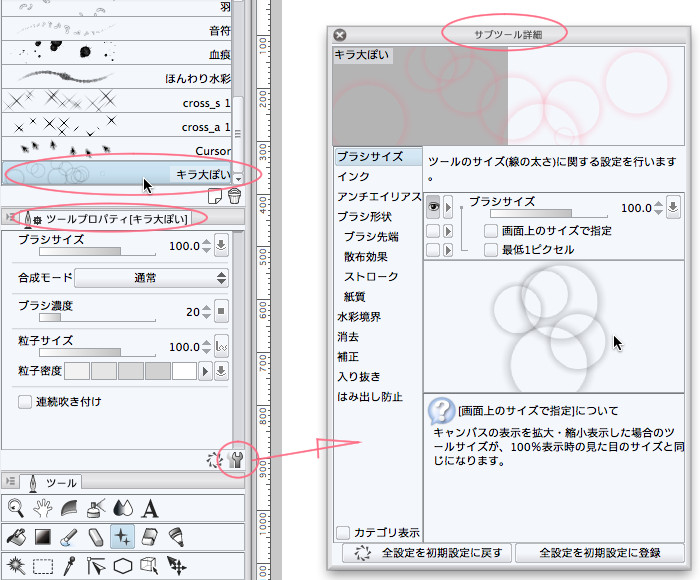The image size is (700, 580).
Task: Click 全設定を初期設定に戻す button
Action: pyautogui.click(x=428, y=552)
